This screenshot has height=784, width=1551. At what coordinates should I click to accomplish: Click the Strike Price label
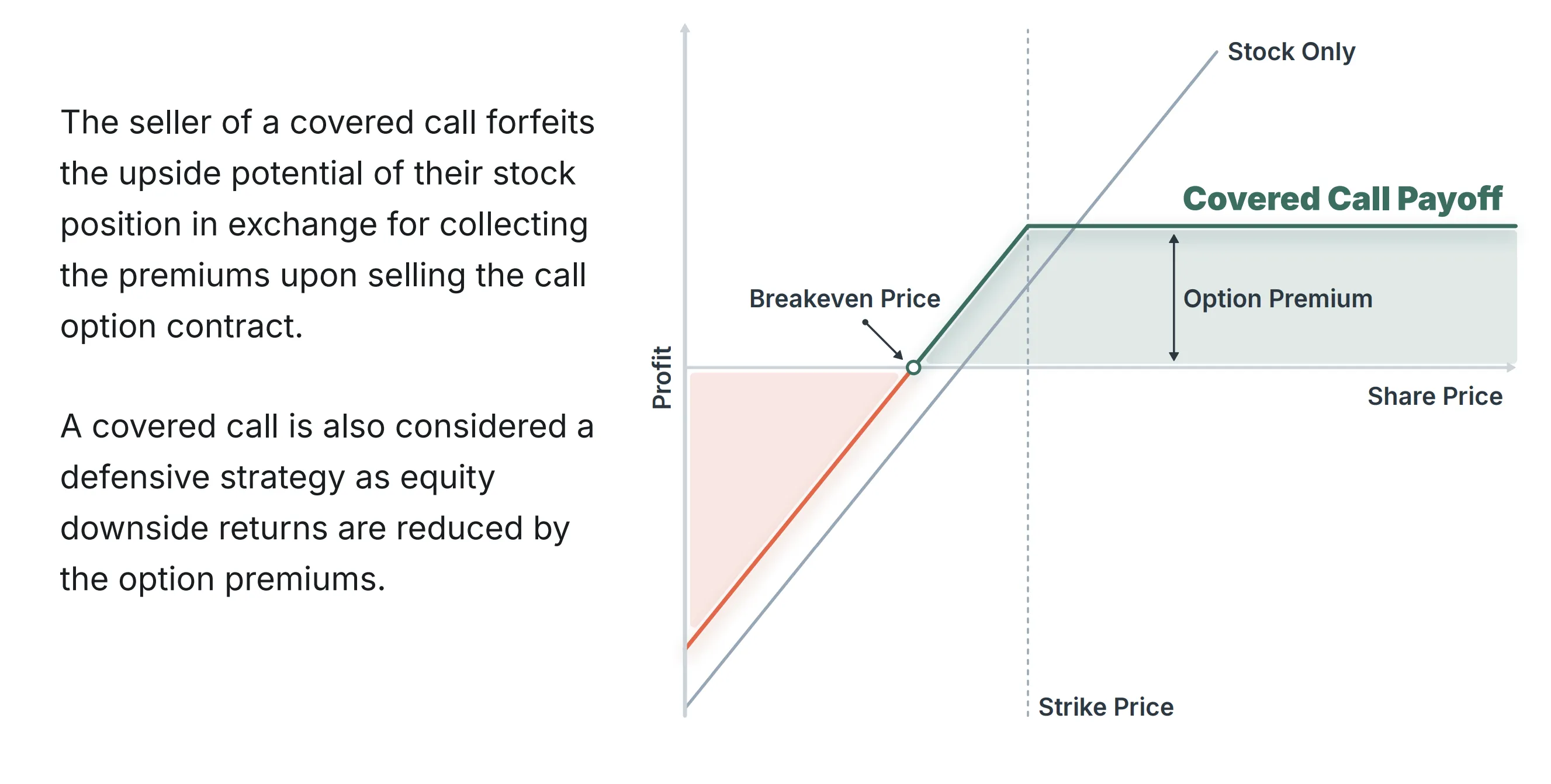[1106, 706]
